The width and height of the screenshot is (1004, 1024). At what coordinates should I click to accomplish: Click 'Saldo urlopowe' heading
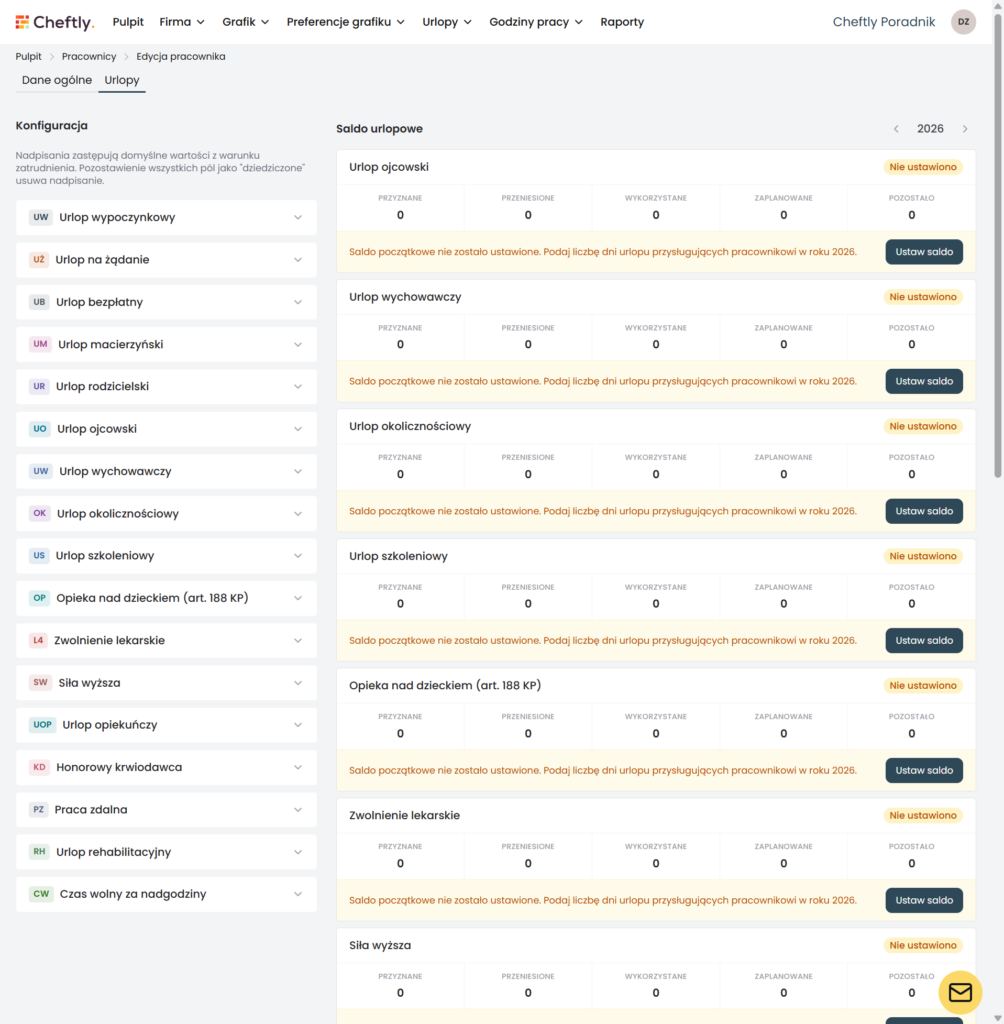tap(380, 129)
